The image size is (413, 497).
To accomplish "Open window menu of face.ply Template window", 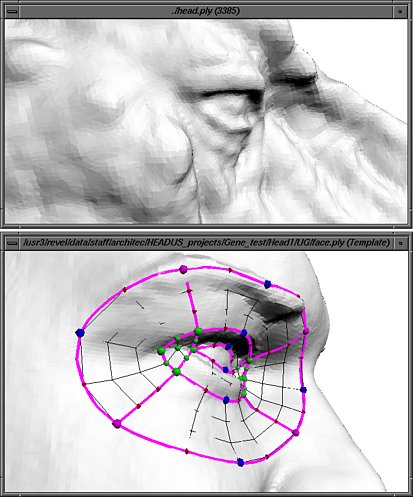I will coord(12,243).
